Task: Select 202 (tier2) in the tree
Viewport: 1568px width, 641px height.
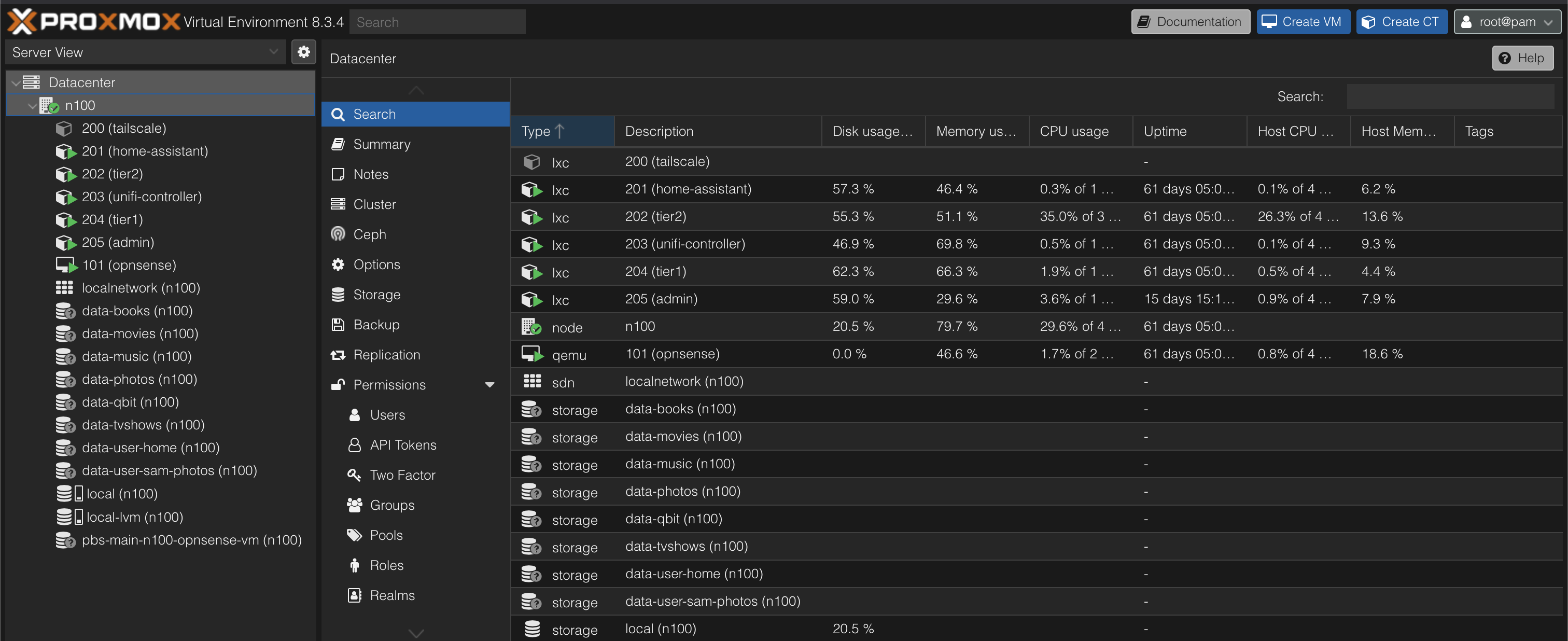Action: (161, 174)
